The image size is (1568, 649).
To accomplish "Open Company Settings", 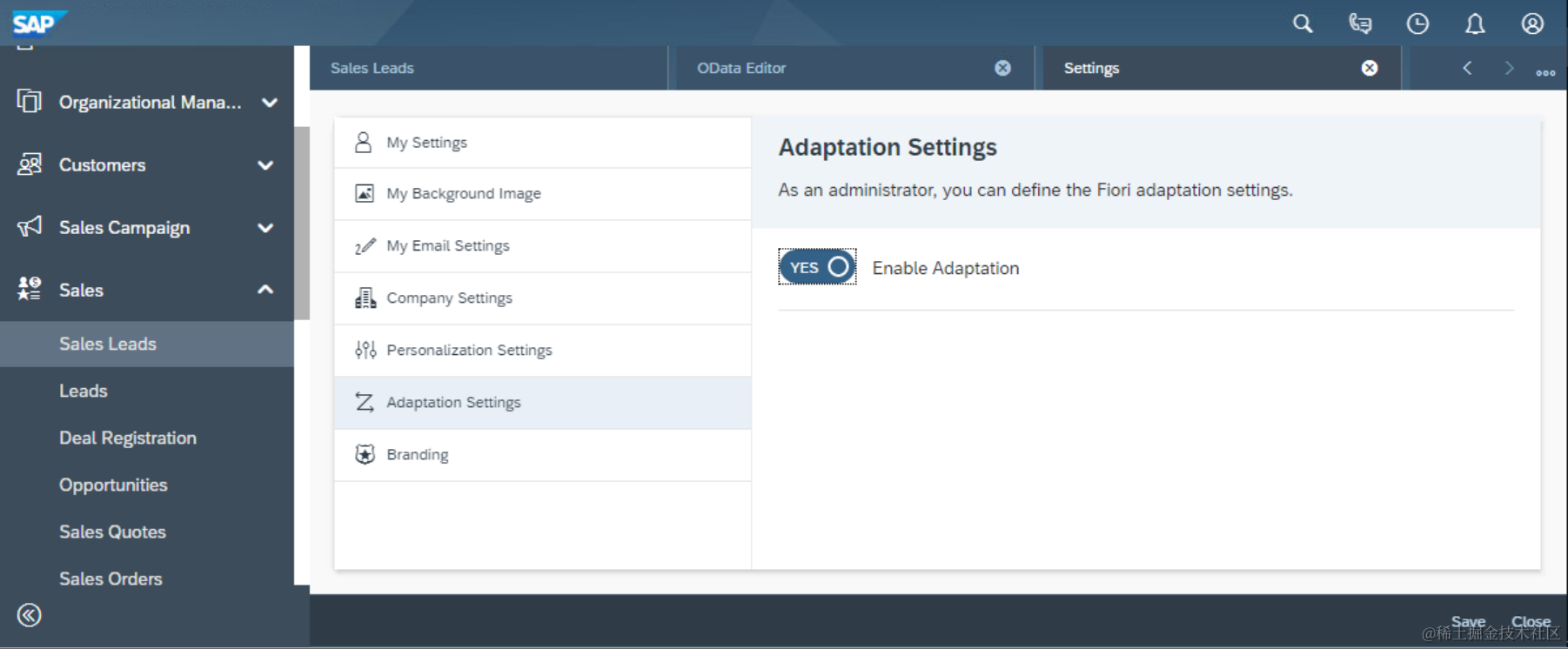I will pos(449,298).
